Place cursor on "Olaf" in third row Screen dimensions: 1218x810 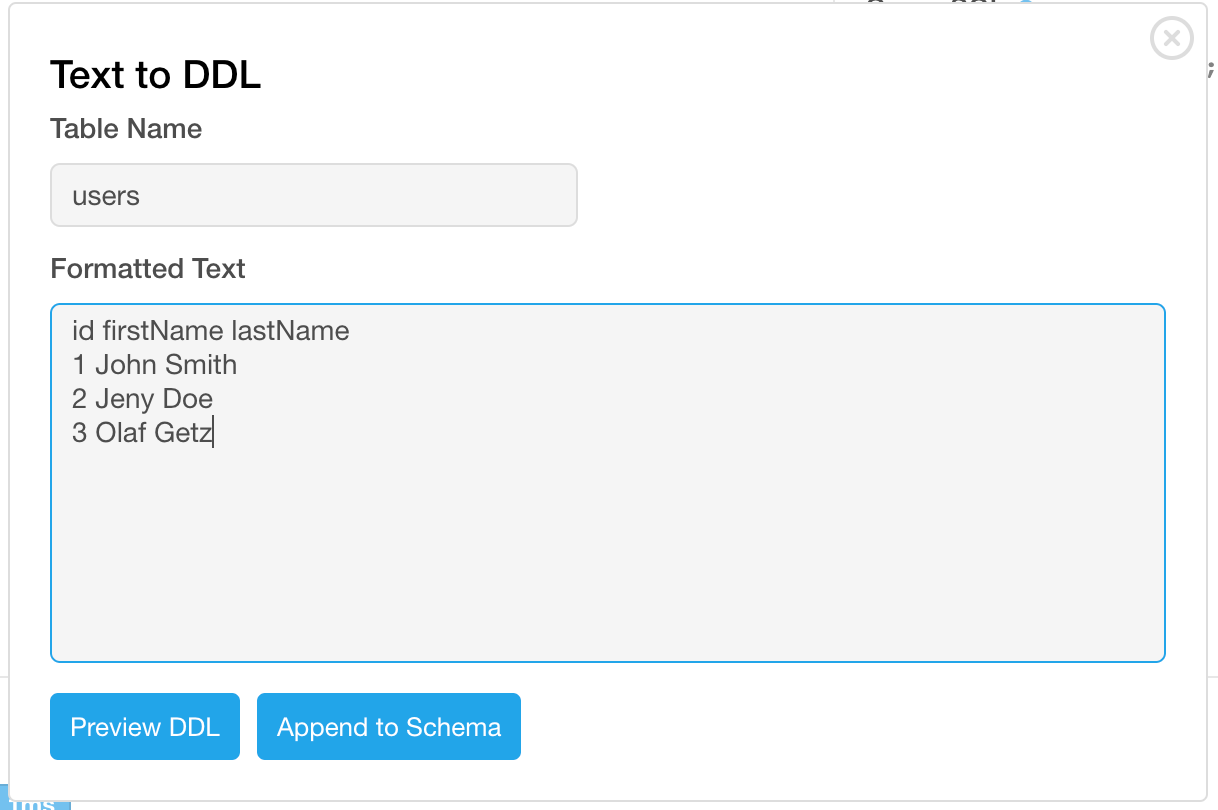click(x=120, y=433)
